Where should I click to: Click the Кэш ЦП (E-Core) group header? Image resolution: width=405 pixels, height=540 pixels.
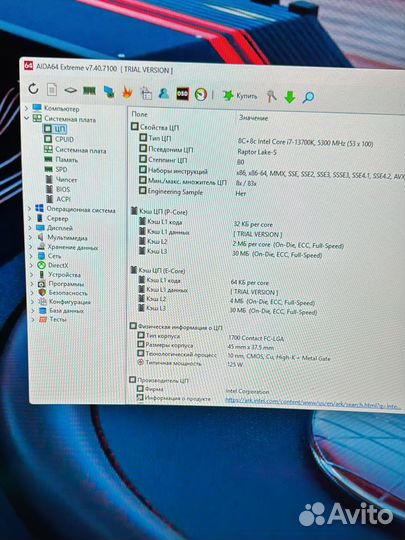tap(157, 270)
